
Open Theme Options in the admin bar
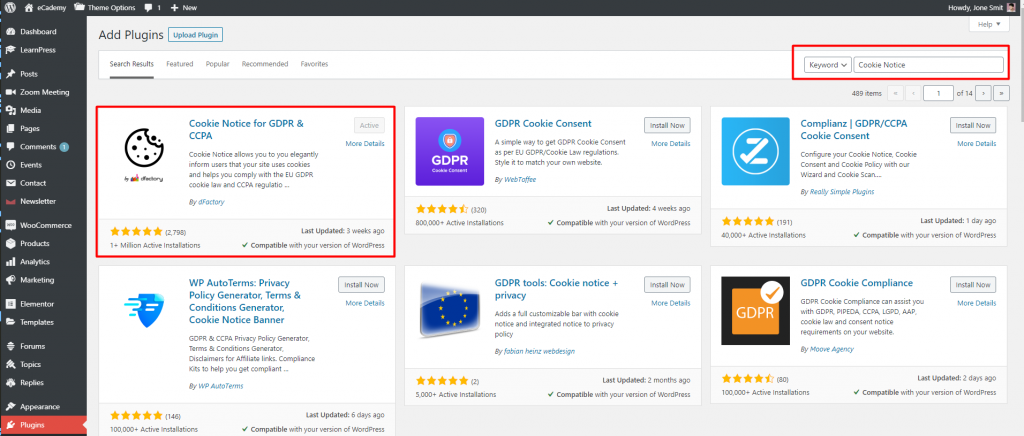(108, 7)
